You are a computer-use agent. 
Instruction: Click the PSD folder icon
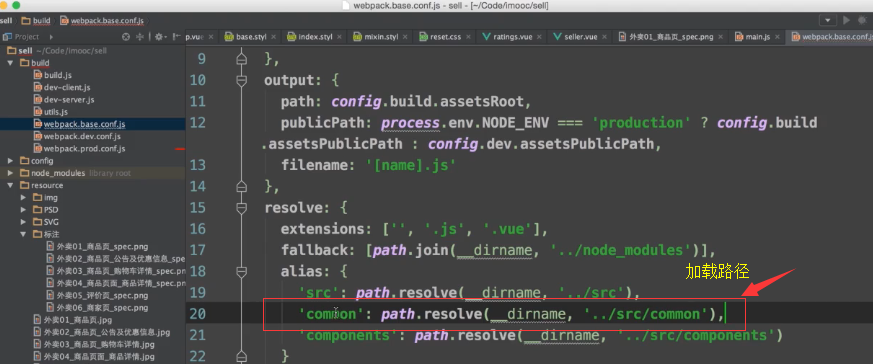[x=37, y=210]
